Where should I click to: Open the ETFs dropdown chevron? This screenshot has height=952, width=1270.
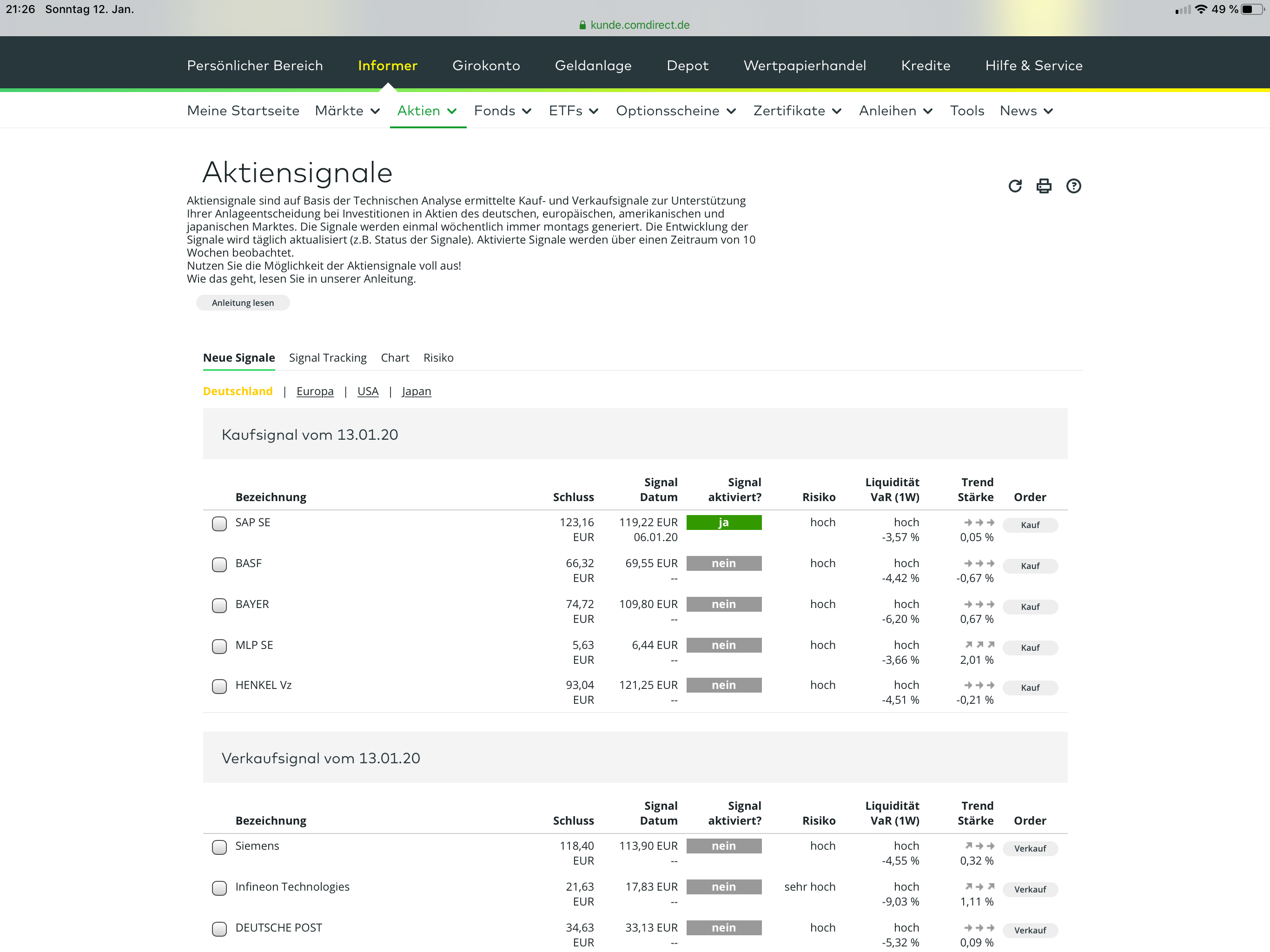594,112
